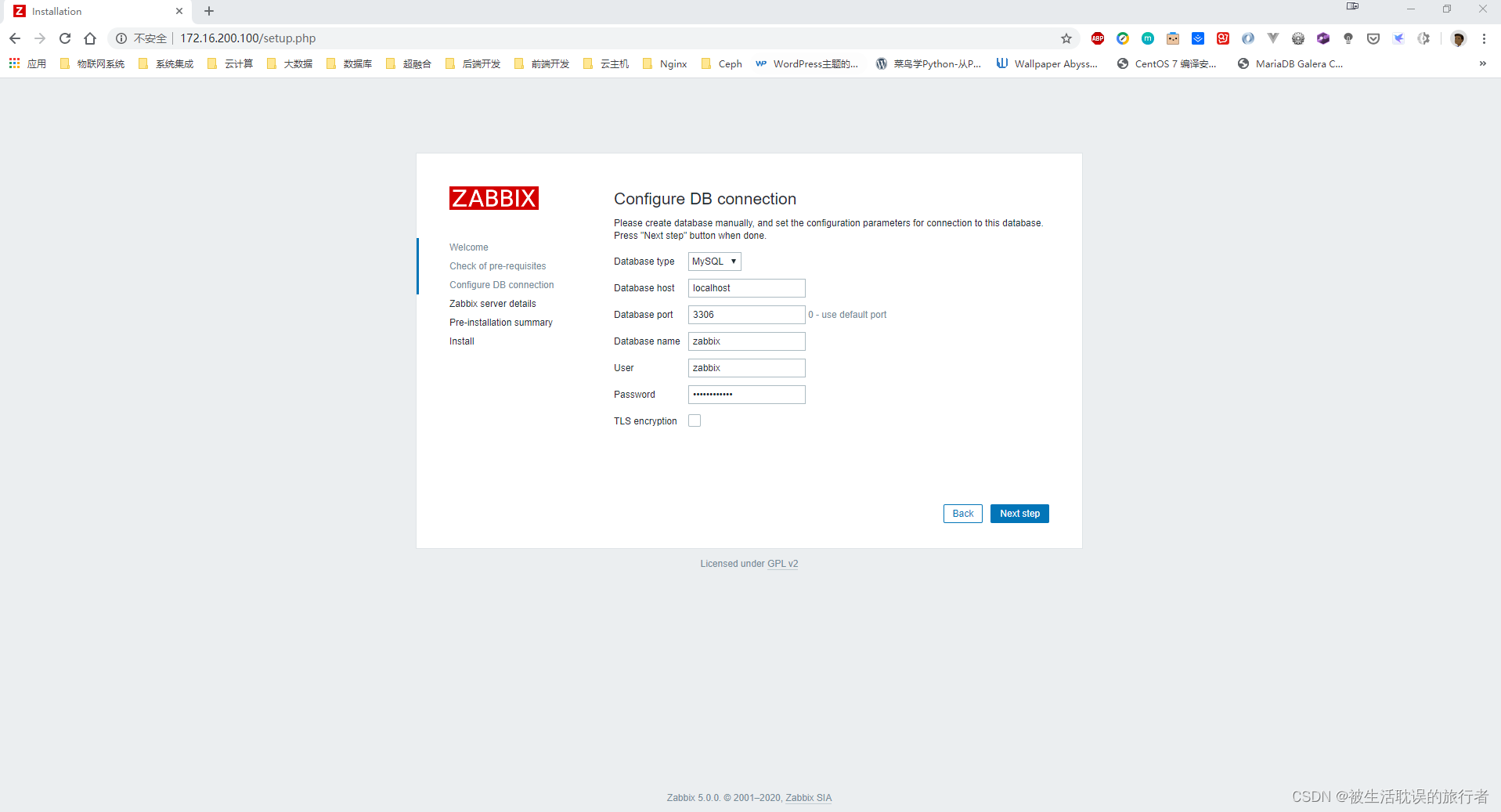The image size is (1501, 812).
Task: Open the blue download arrow extension
Action: 1198,38
